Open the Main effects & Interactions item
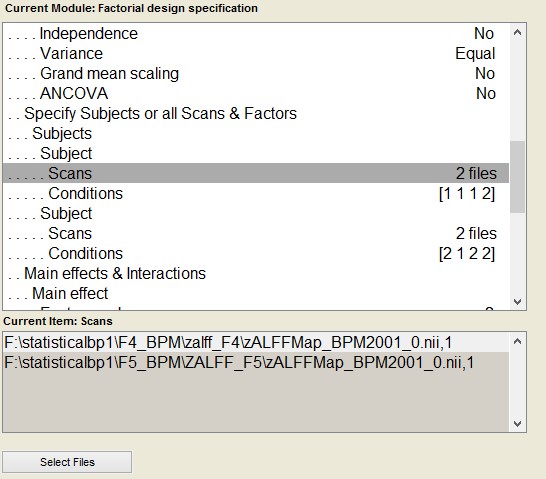 256,273
